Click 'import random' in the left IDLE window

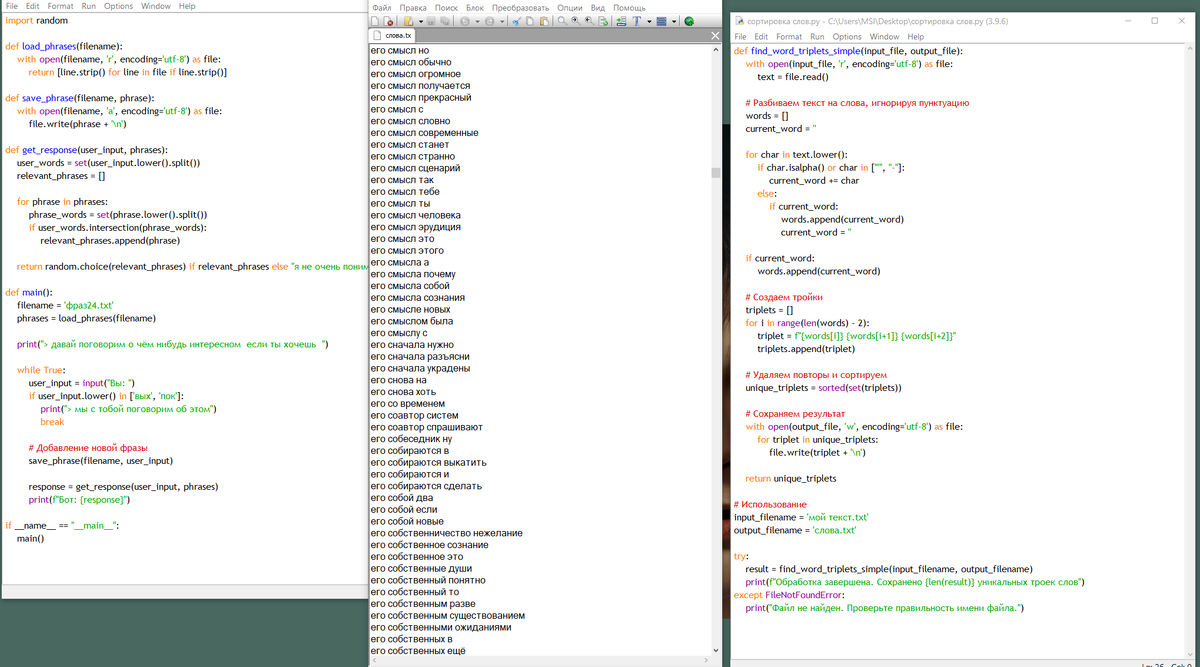coord(37,20)
